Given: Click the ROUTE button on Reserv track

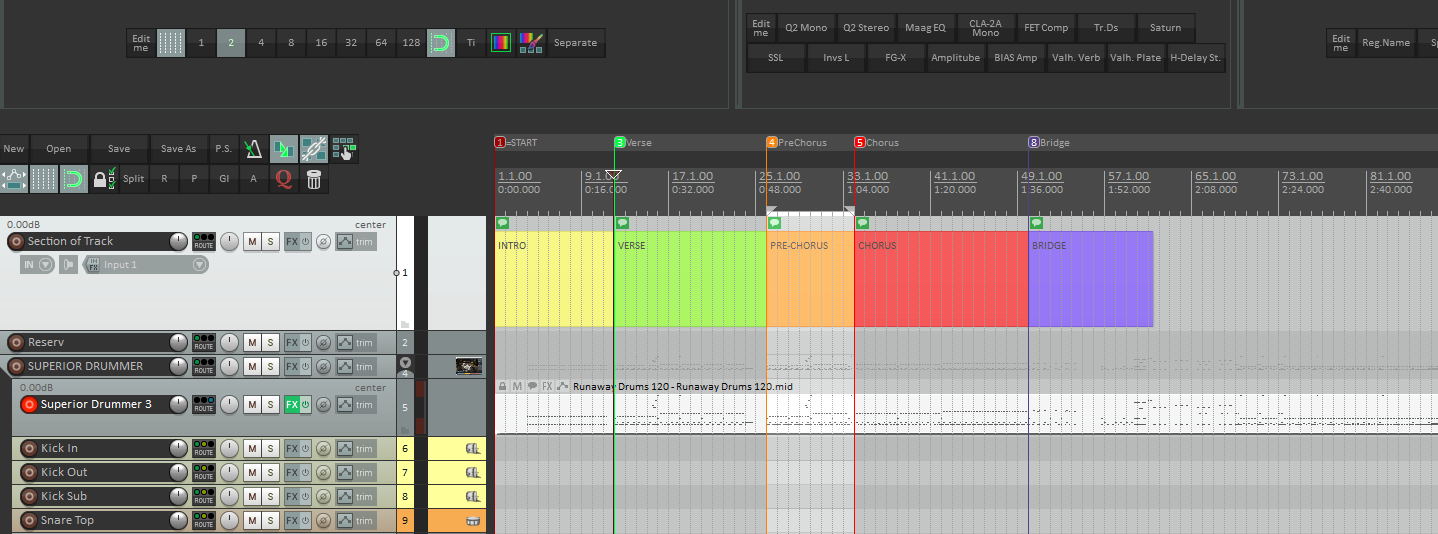Looking at the screenshot, I should tap(204, 342).
